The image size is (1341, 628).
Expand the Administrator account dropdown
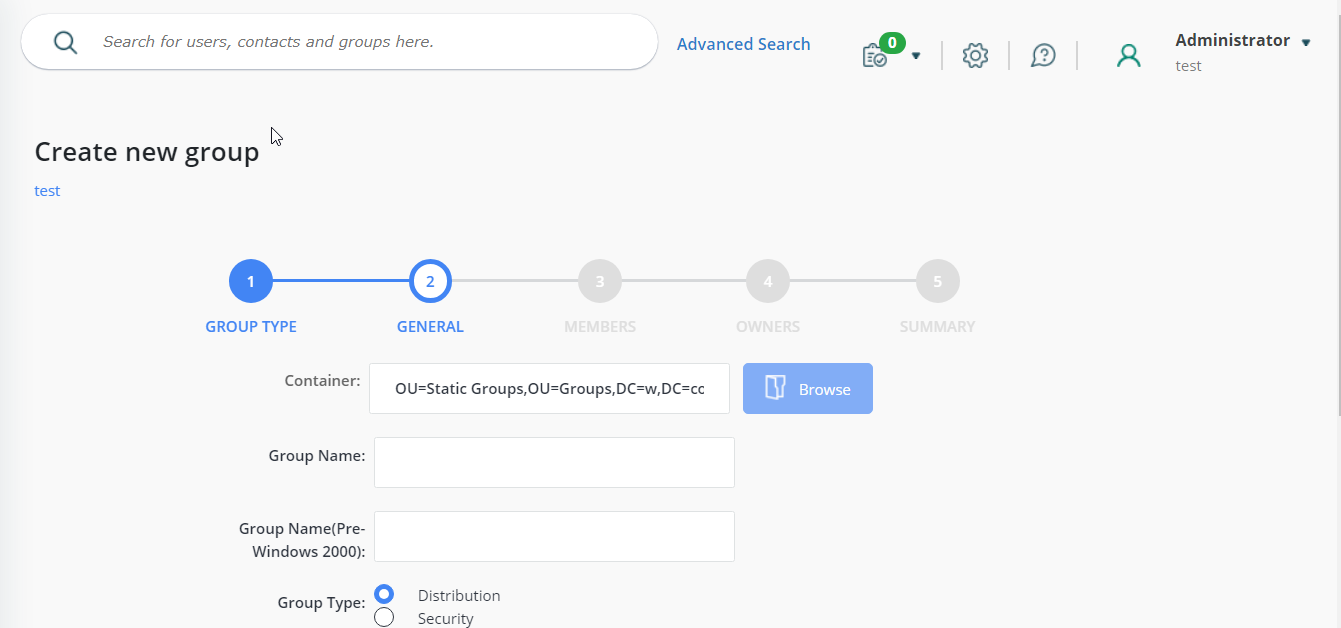coord(1306,41)
